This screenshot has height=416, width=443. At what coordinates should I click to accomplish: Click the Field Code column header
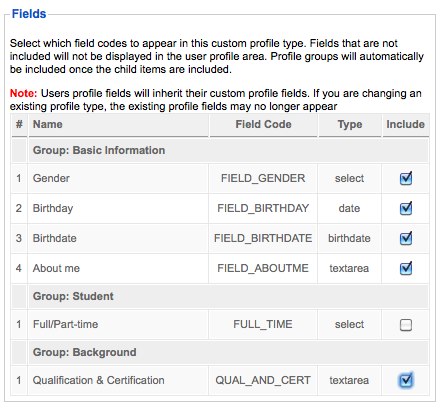(263, 124)
